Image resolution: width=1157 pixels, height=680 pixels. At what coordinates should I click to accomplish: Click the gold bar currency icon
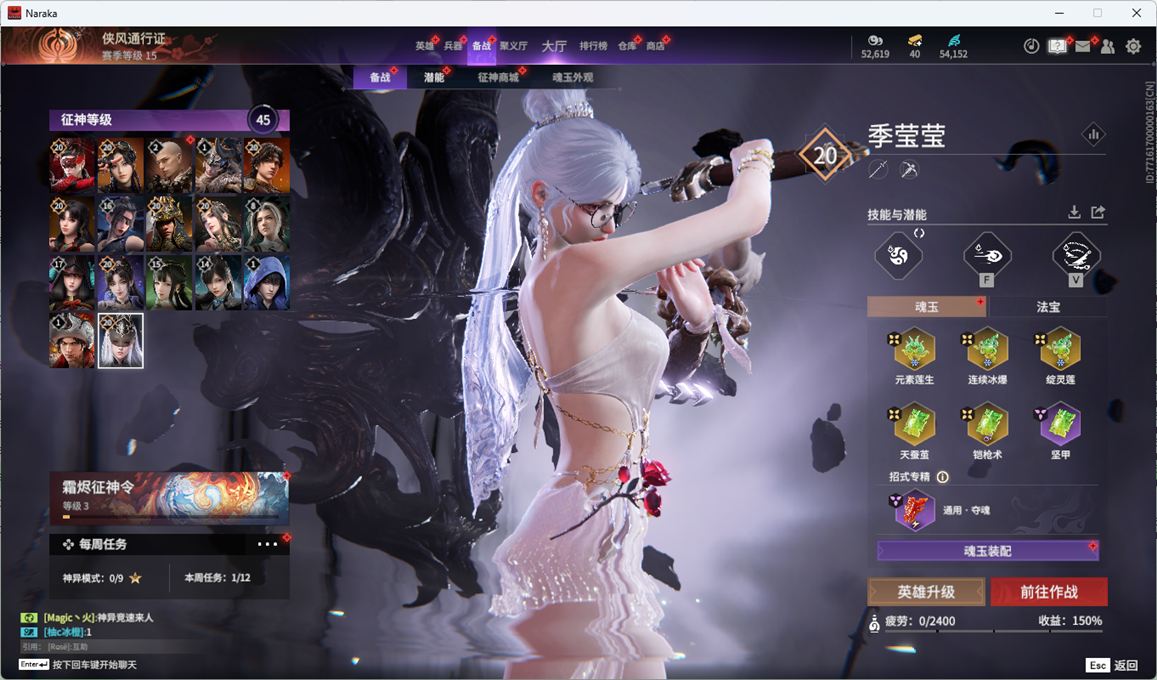[915, 41]
